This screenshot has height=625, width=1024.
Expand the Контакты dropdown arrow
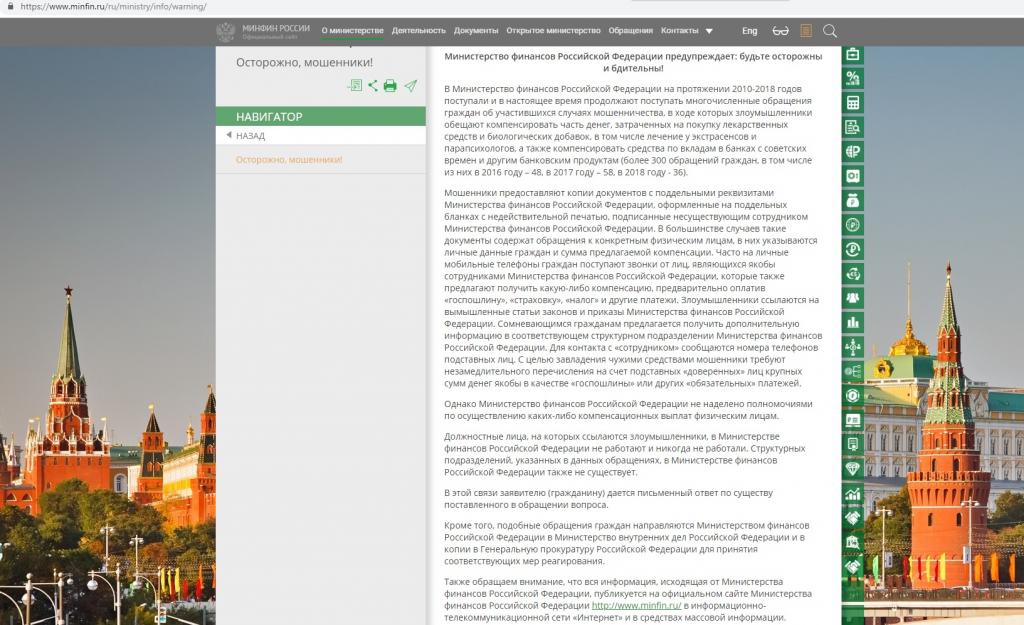tap(709, 31)
